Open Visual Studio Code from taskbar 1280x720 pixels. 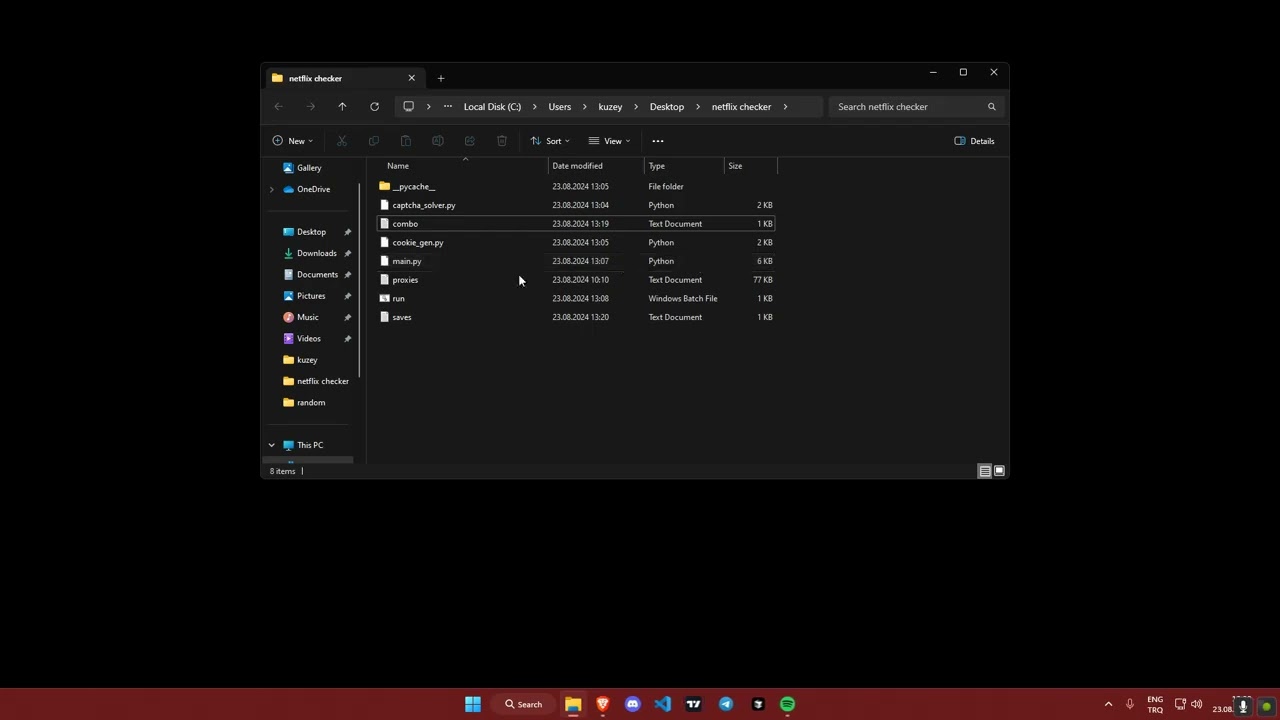pyautogui.click(x=663, y=704)
